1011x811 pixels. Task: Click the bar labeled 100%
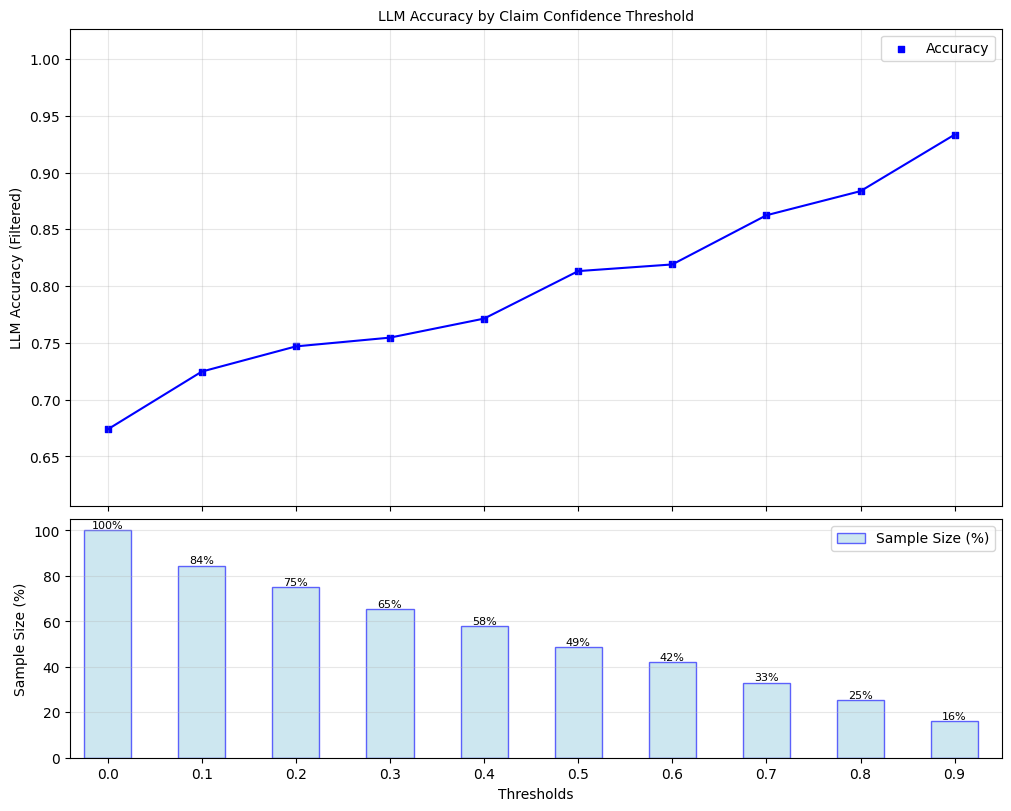tap(108, 644)
